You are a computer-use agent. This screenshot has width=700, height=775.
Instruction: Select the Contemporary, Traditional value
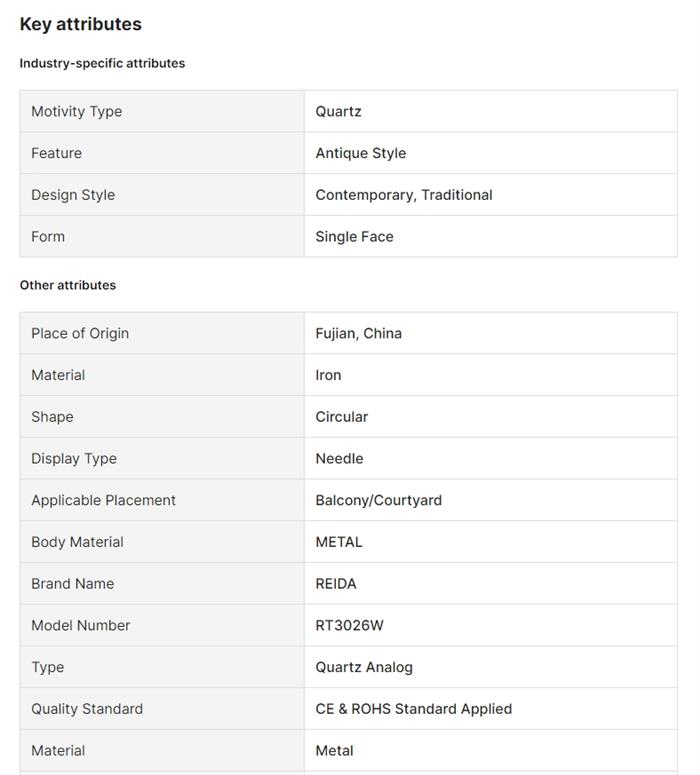click(404, 195)
